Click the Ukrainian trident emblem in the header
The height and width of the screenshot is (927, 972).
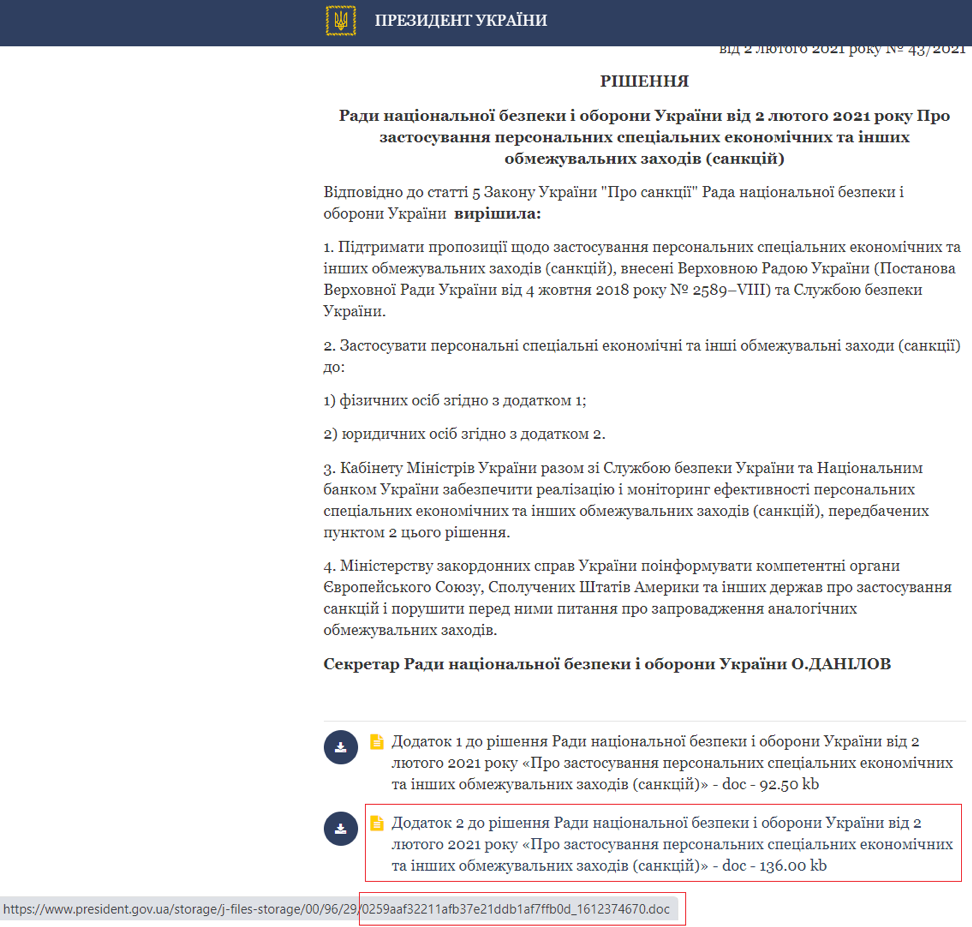pyautogui.click(x=340, y=20)
